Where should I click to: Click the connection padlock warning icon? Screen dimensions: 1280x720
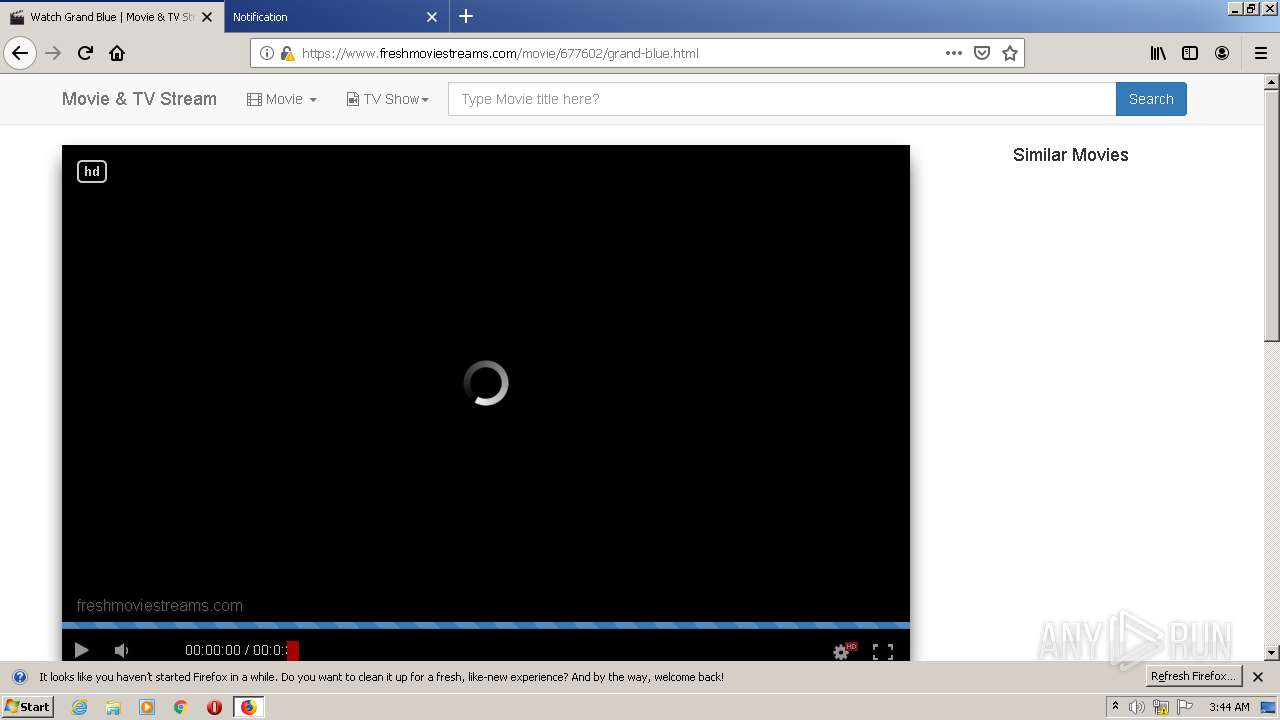(x=287, y=53)
